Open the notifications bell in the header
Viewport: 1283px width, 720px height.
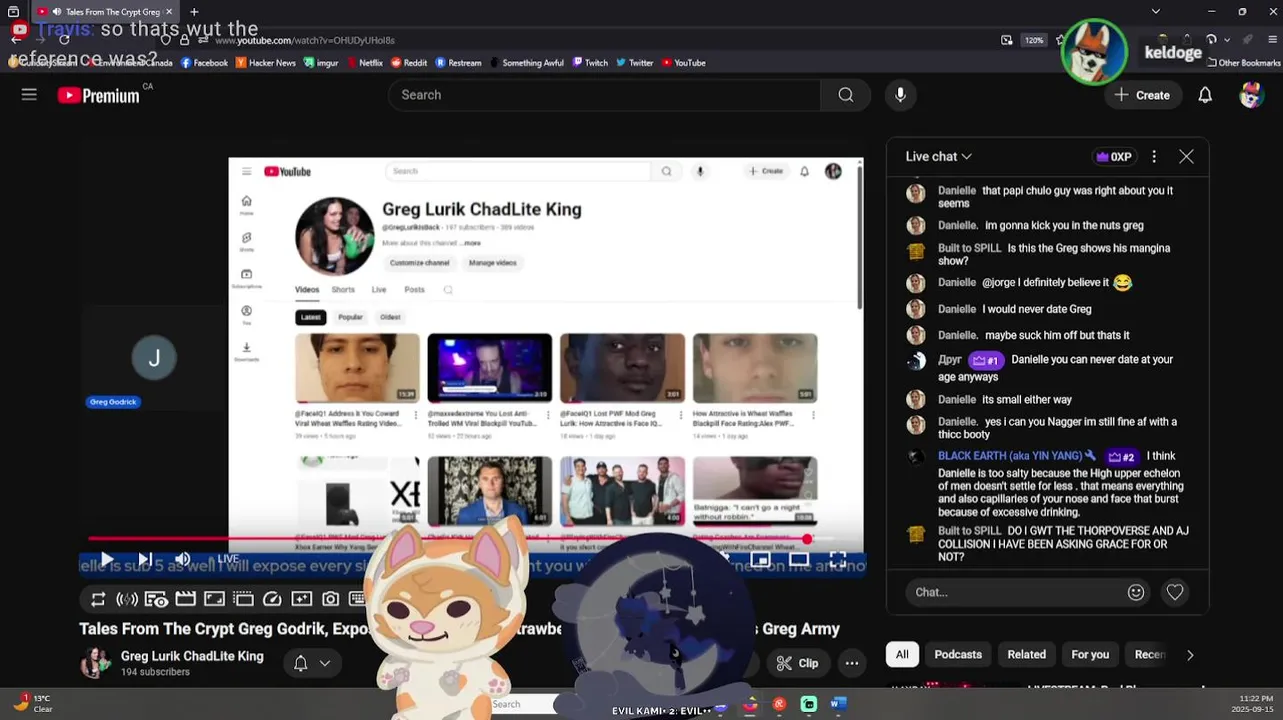pyautogui.click(x=1205, y=95)
